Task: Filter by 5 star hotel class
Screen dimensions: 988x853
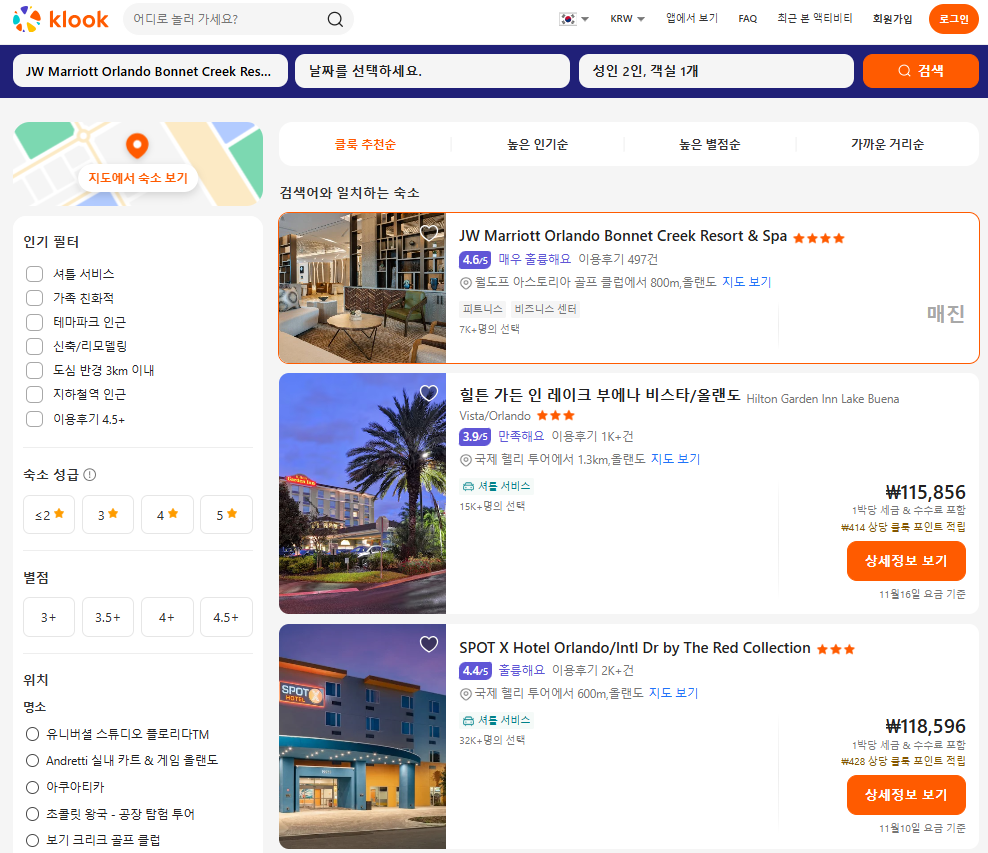Action: coord(226,515)
